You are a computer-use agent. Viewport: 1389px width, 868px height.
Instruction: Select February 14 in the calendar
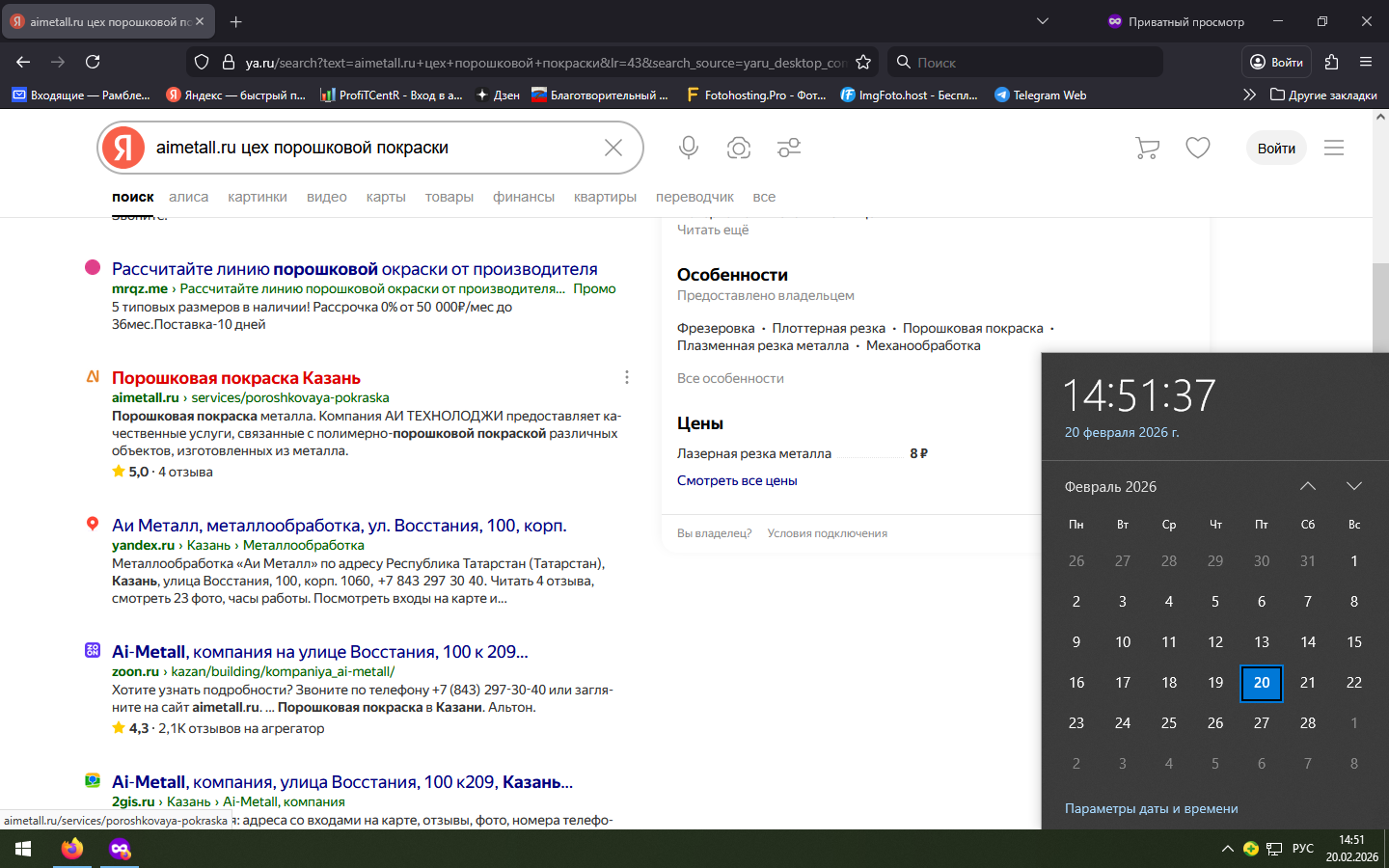click(1308, 642)
